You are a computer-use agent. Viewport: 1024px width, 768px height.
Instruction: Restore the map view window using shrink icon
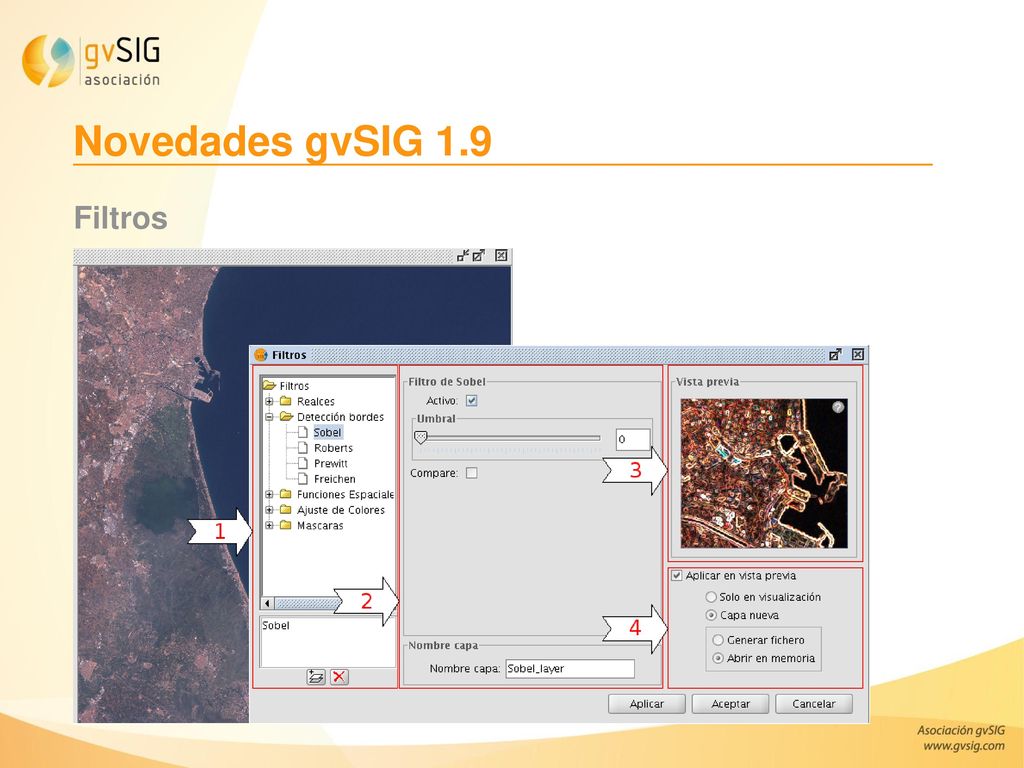462,255
